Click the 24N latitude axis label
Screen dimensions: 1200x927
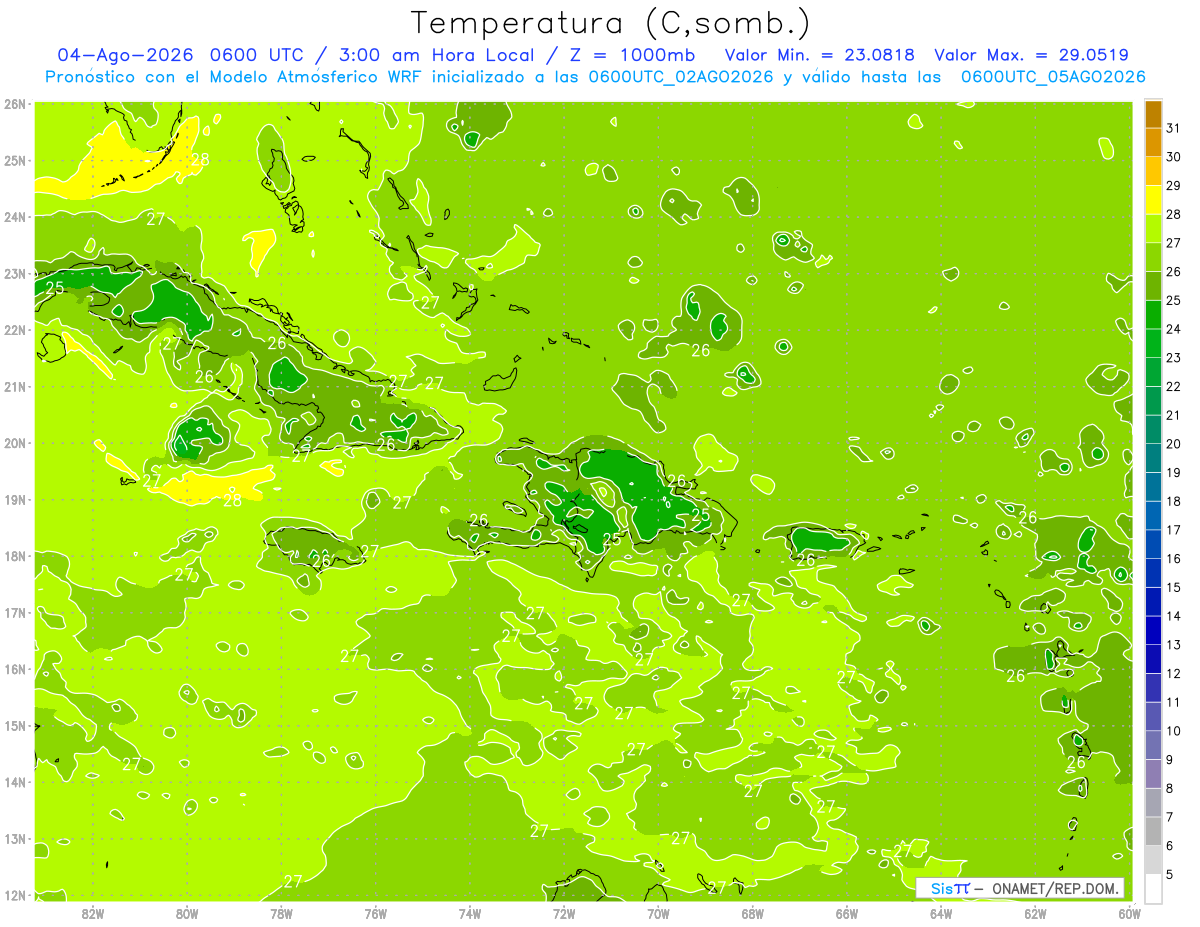(x=15, y=217)
